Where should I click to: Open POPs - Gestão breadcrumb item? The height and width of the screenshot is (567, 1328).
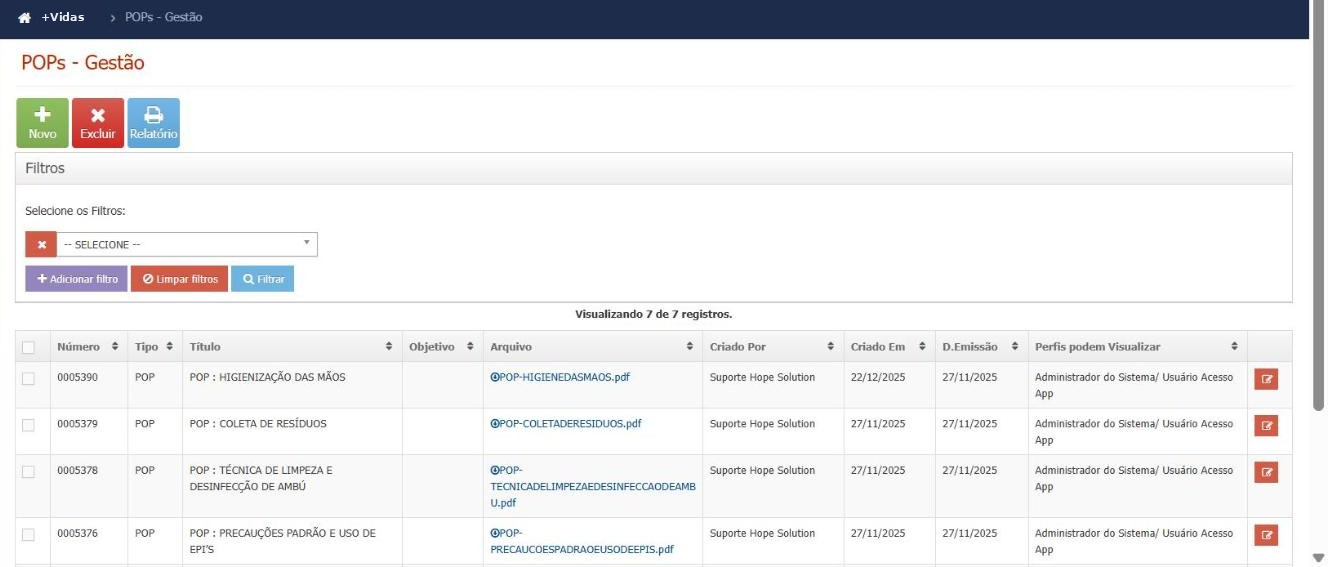click(x=164, y=18)
